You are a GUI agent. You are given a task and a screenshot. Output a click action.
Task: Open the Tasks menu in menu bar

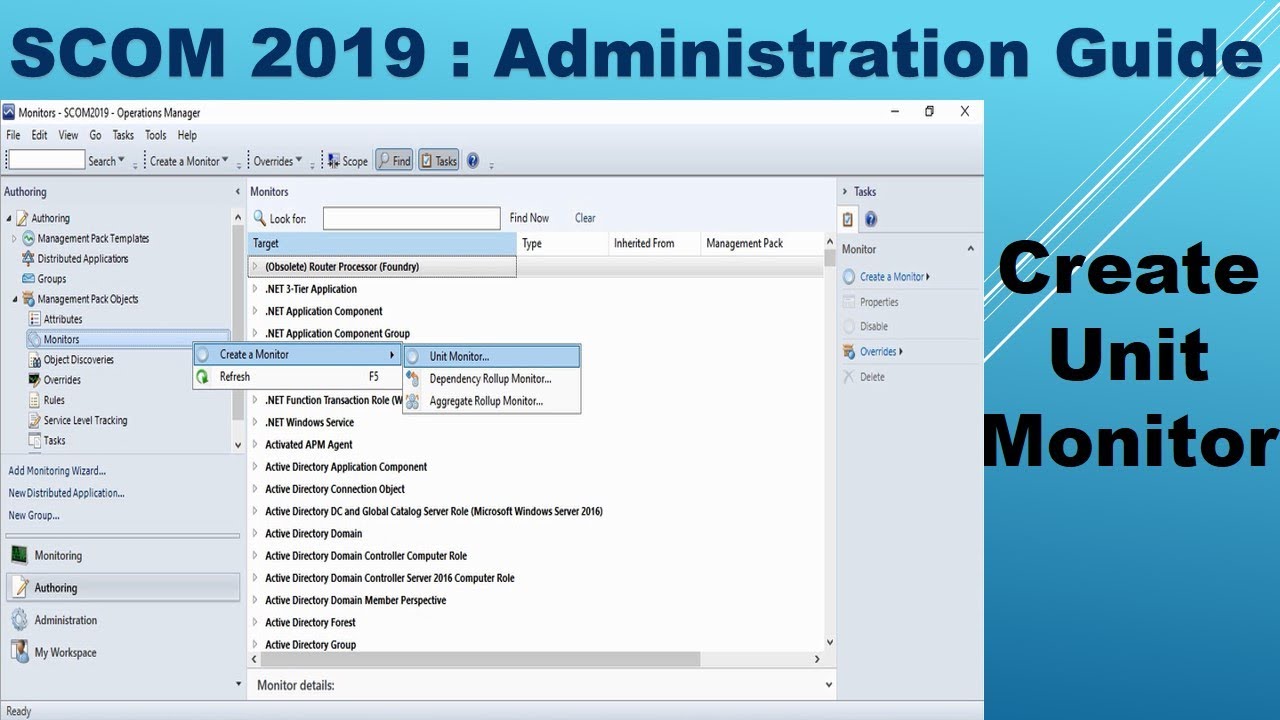tap(123, 135)
